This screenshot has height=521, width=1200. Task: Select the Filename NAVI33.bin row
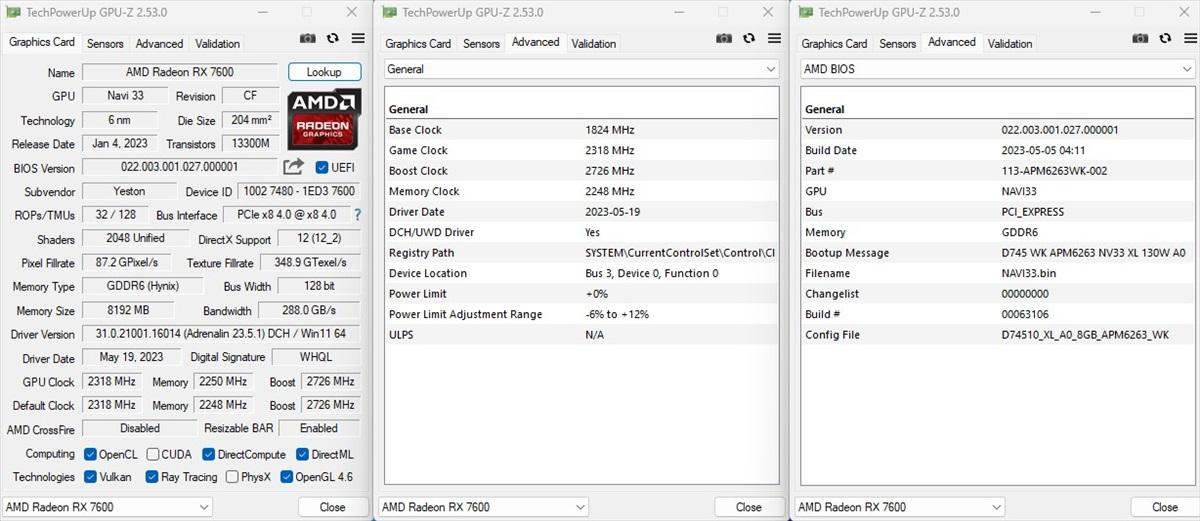pos(997,273)
